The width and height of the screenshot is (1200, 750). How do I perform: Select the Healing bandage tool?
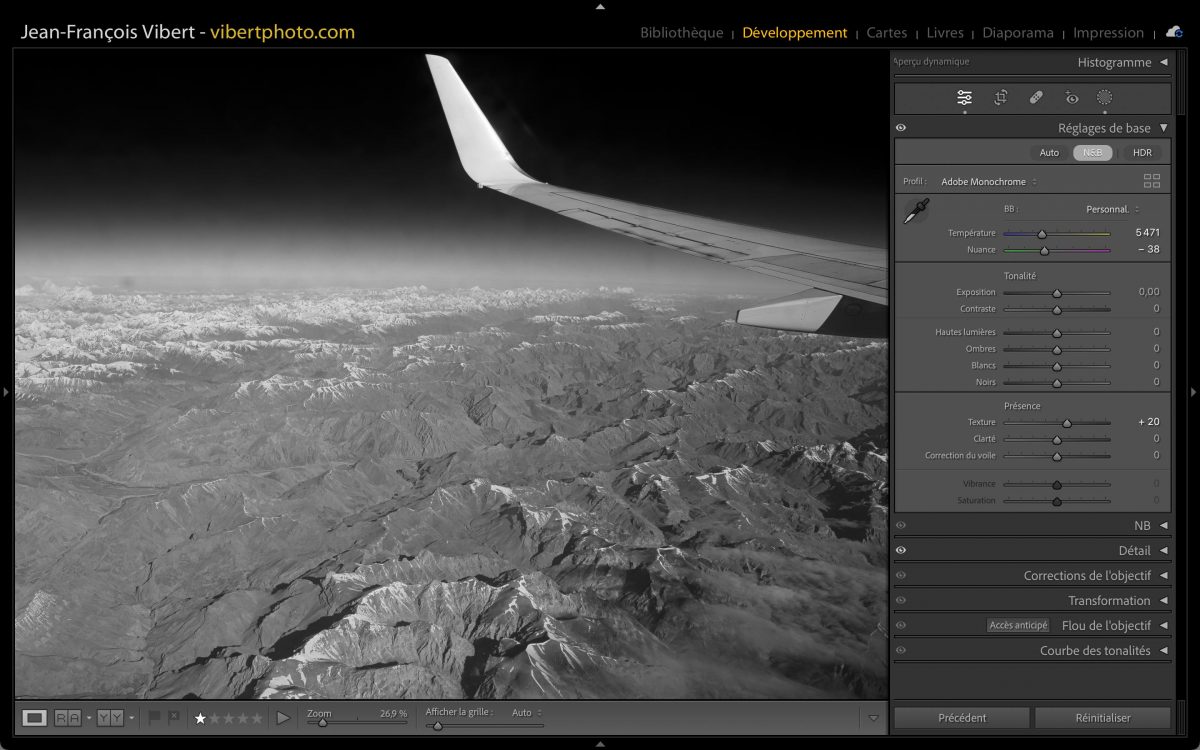coord(1036,97)
